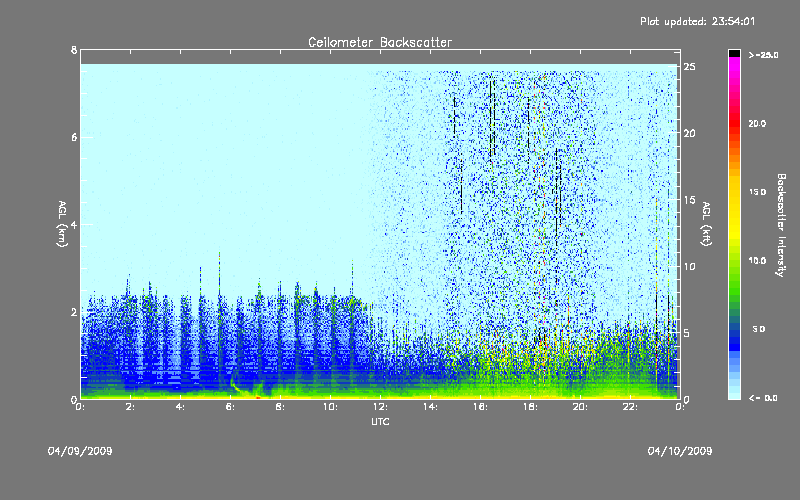The image size is (800, 500).
Task: Click the '10:' hour tick on time axis
Action: 331,407
